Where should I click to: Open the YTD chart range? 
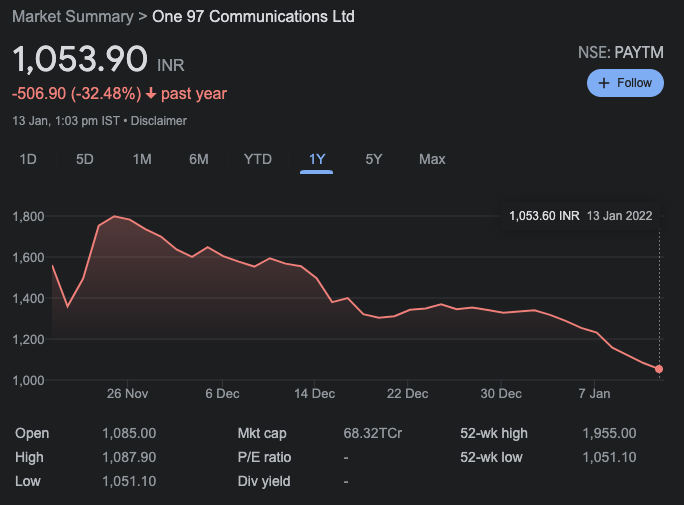point(258,159)
